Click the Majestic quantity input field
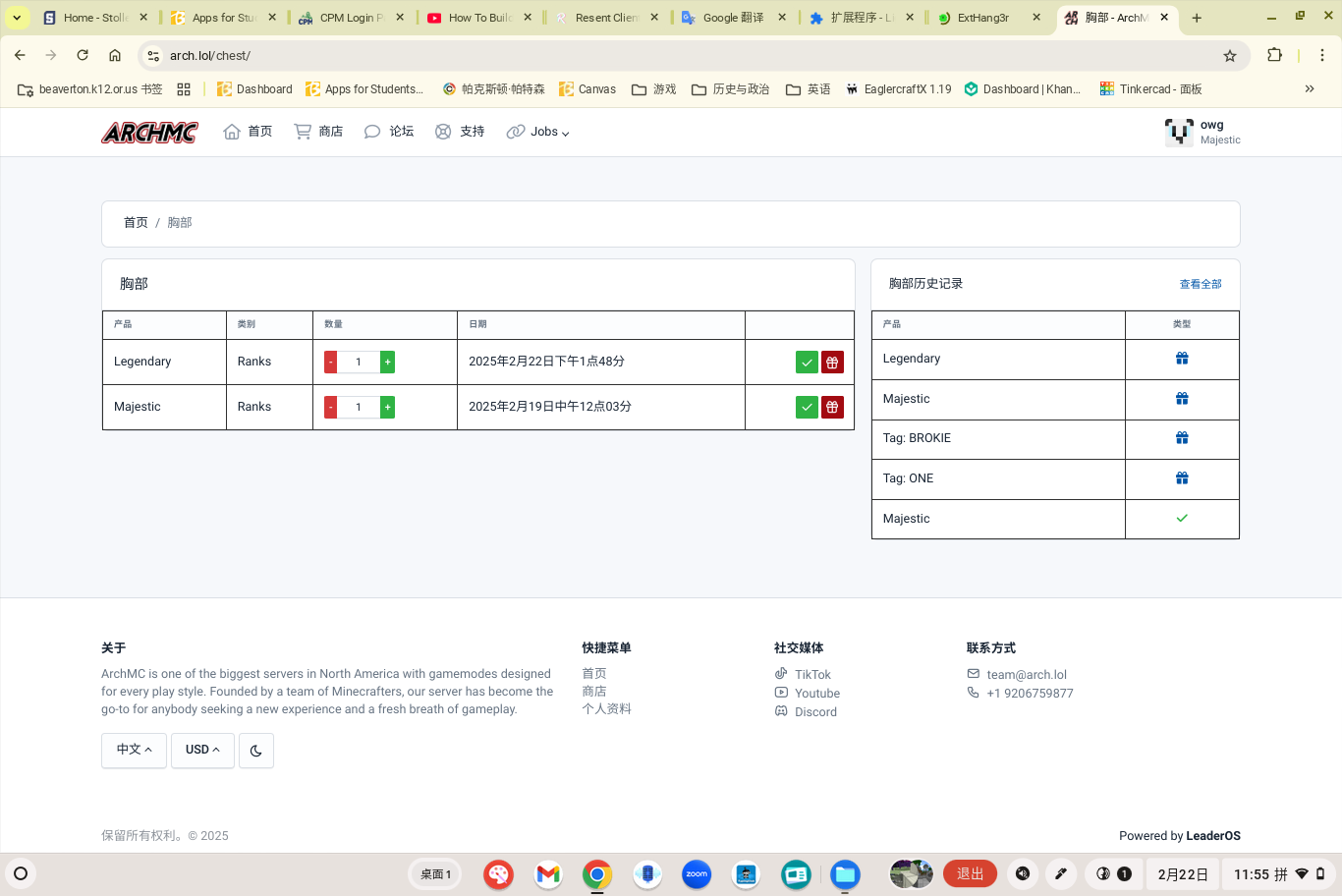 [x=359, y=407]
